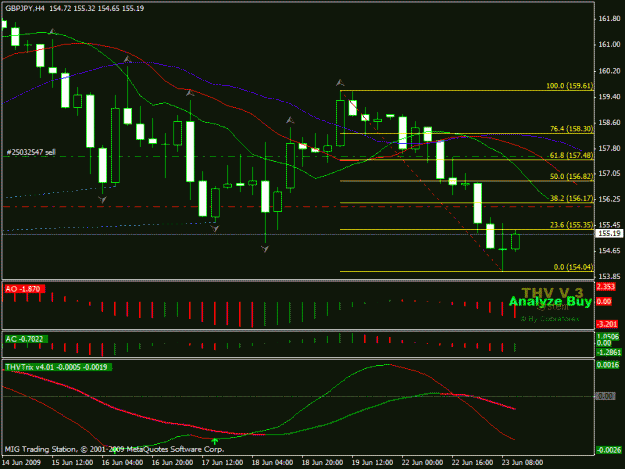
Task: Select the 76.4 (158.30) Fibonacci level label
Action: [572, 129]
